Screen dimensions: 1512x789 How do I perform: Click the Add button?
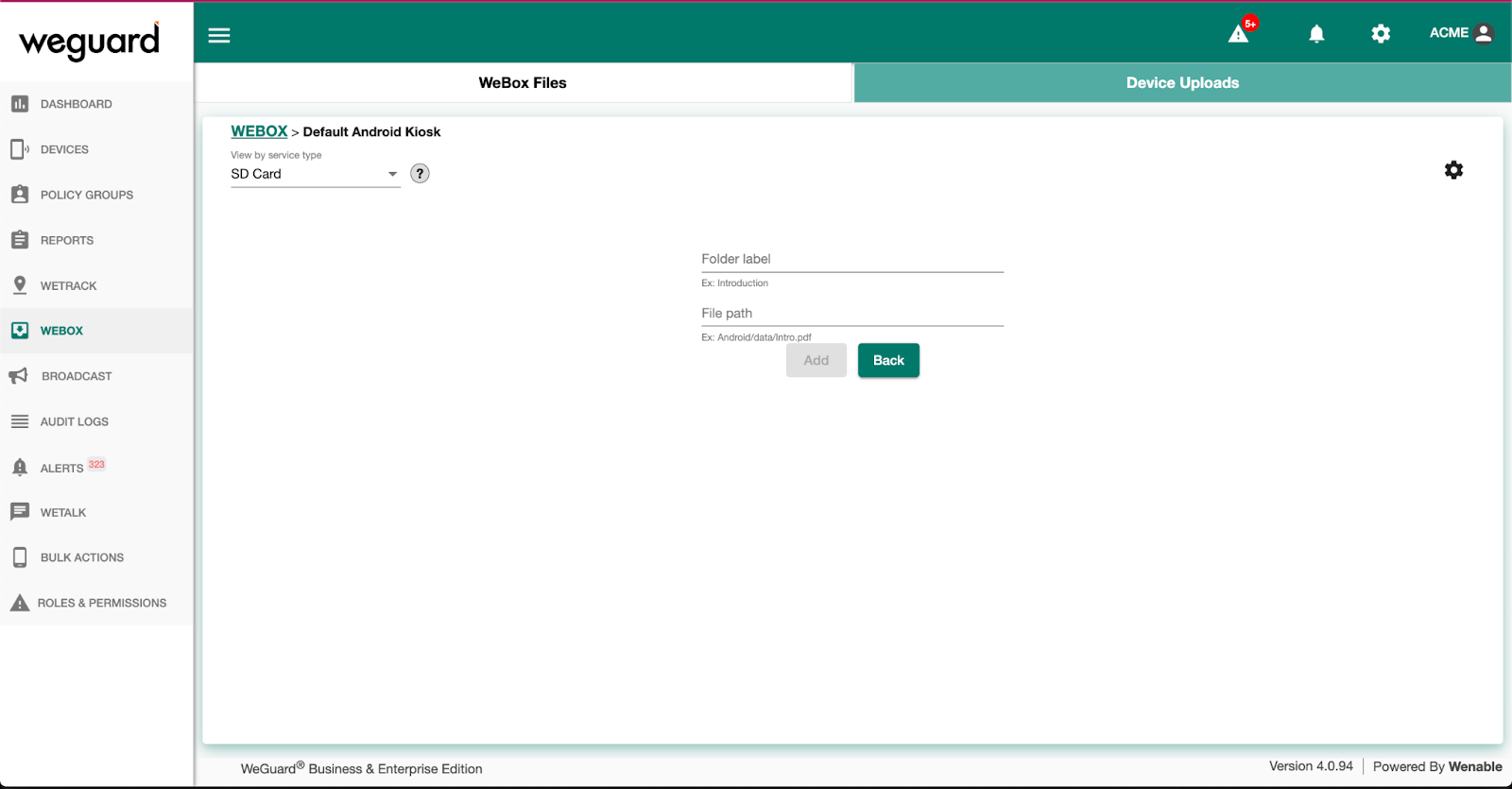click(816, 360)
